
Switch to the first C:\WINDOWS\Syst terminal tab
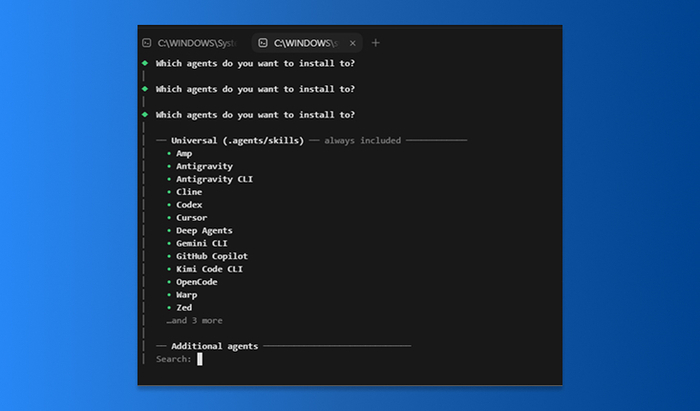193,43
